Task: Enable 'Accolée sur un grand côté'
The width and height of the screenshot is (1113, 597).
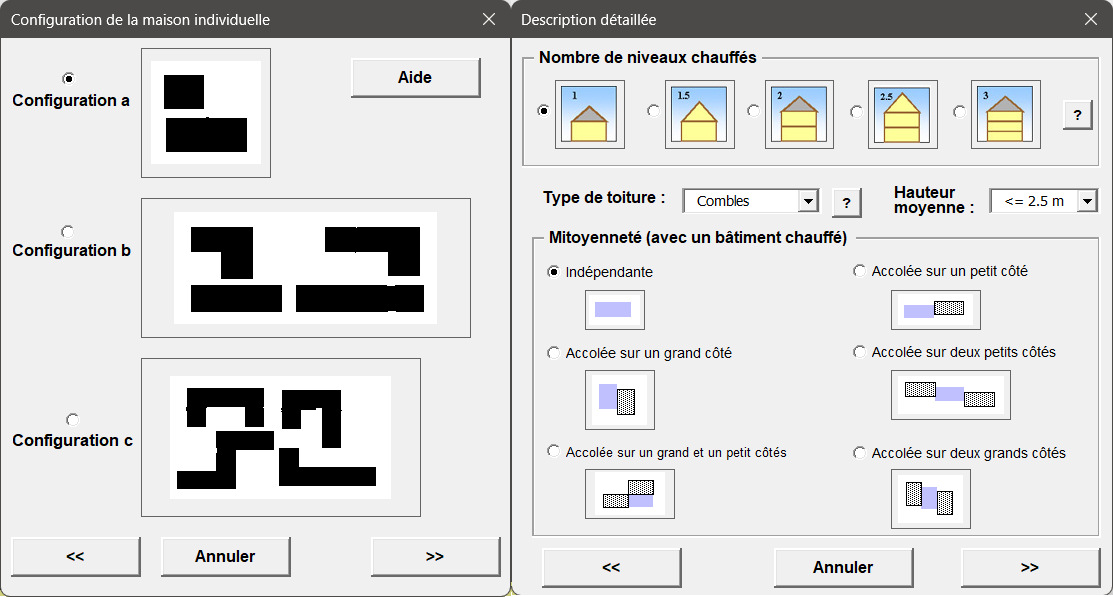Action: tap(555, 353)
